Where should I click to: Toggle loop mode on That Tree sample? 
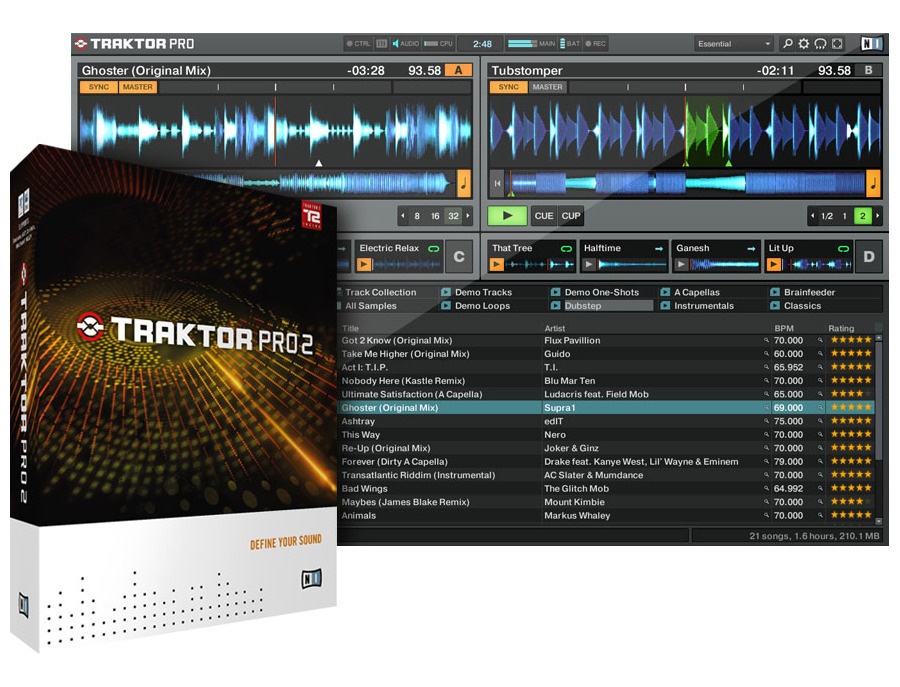coord(567,249)
